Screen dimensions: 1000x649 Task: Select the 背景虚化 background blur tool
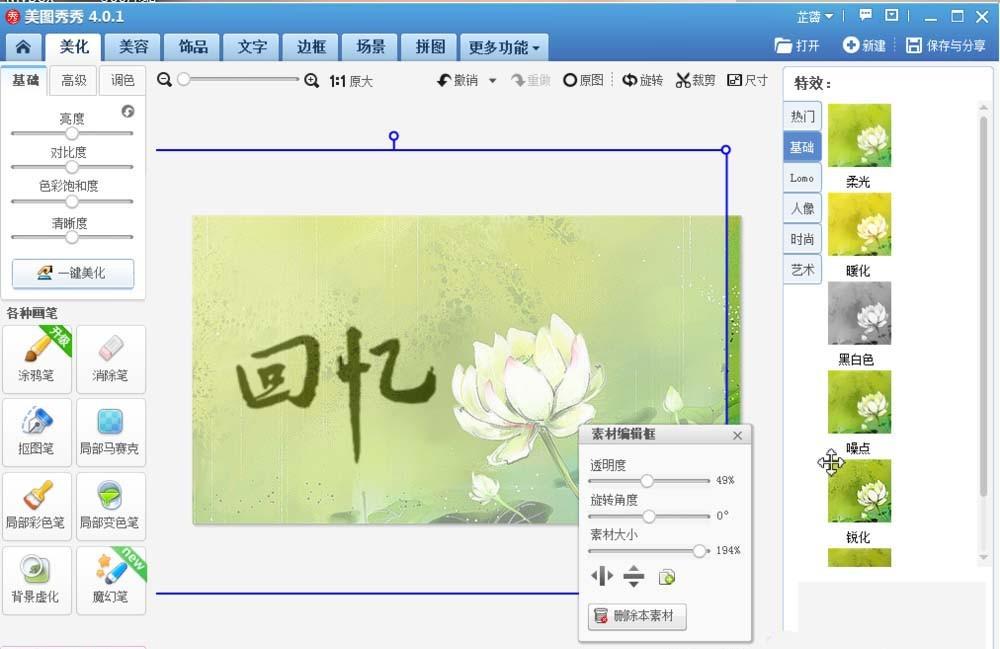tap(37, 580)
